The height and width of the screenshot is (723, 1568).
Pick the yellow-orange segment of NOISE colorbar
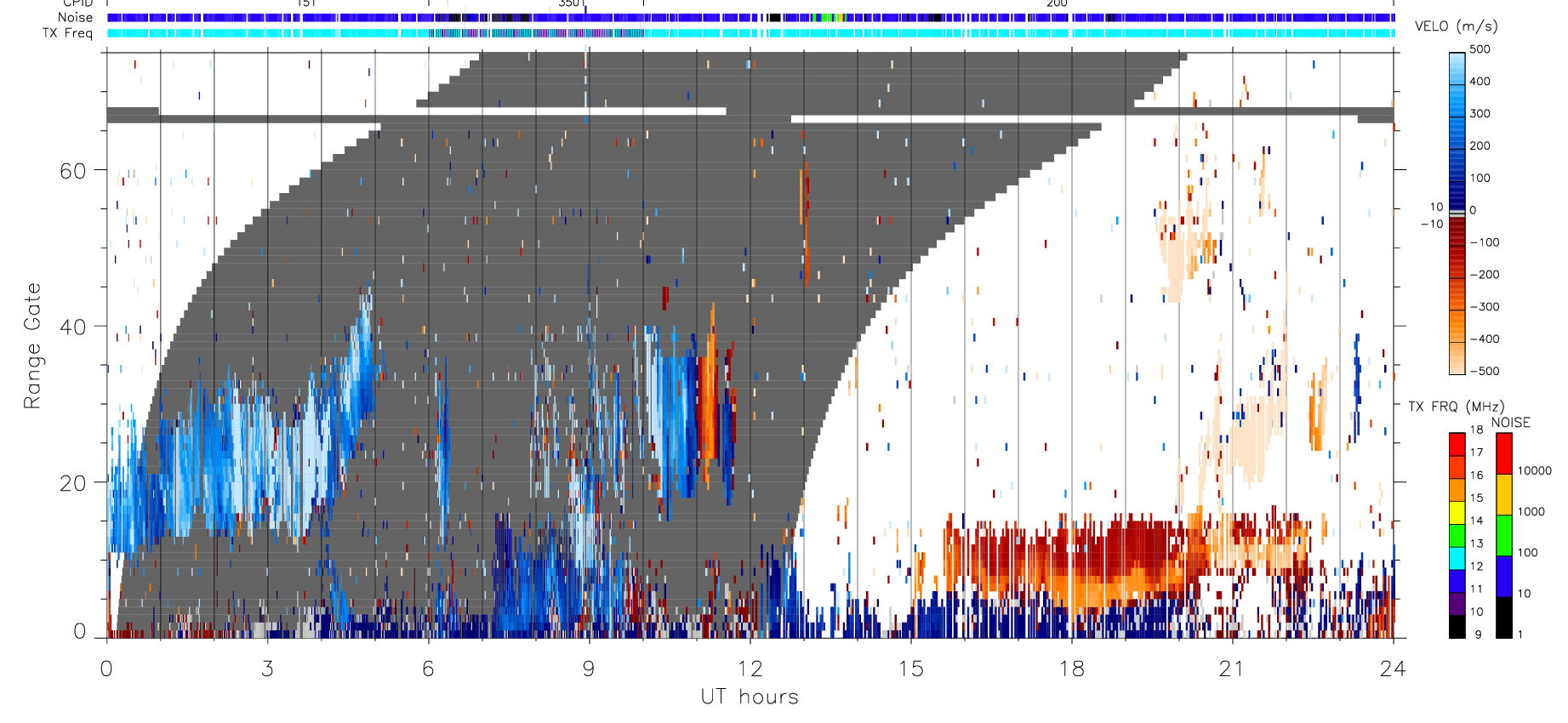(x=1504, y=494)
